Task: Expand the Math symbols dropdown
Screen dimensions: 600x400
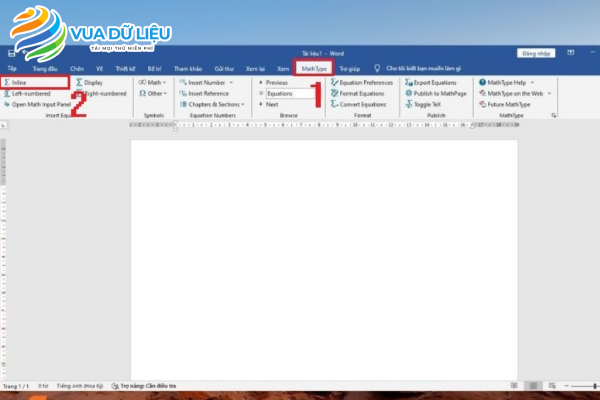Action: click(x=153, y=82)
